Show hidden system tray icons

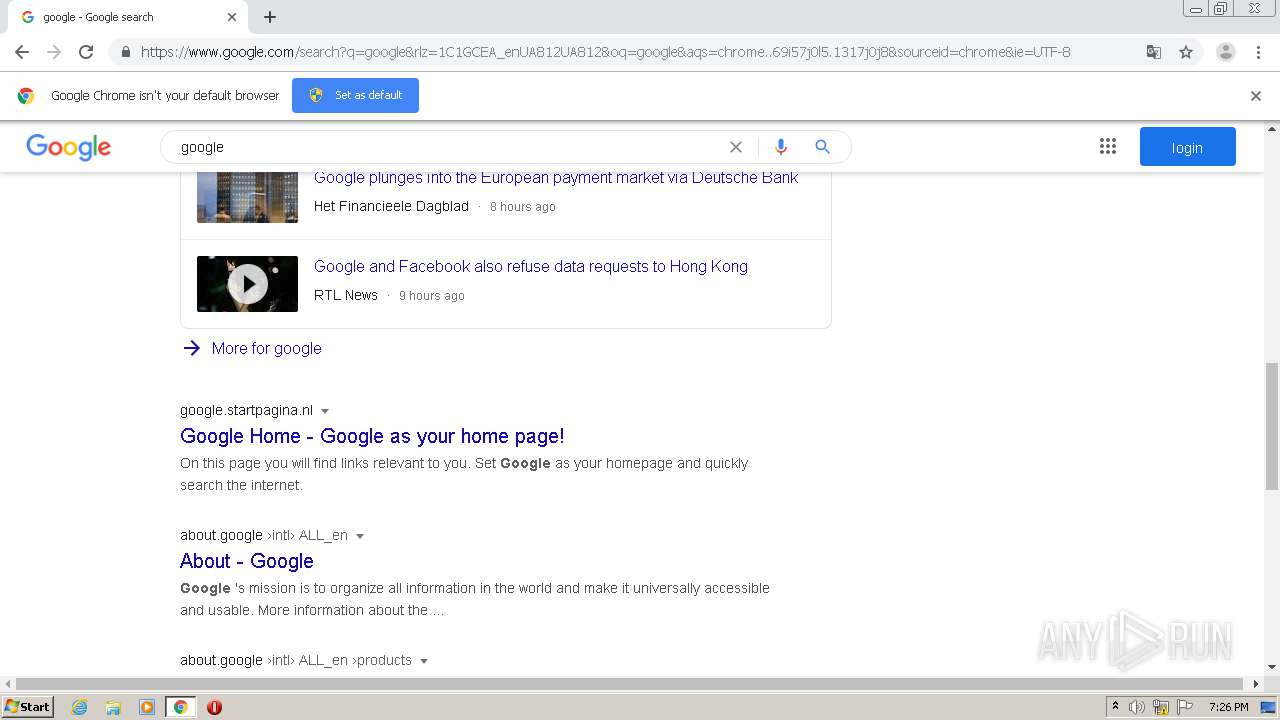point(1115,707)
